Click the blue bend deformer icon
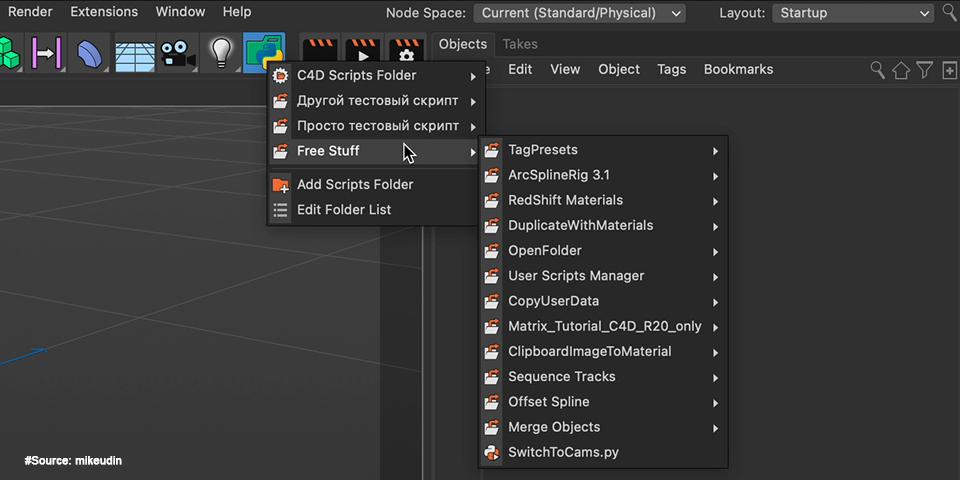Viewport: 960px width, 480px height. pyautogui.click(x=89, y=54)
